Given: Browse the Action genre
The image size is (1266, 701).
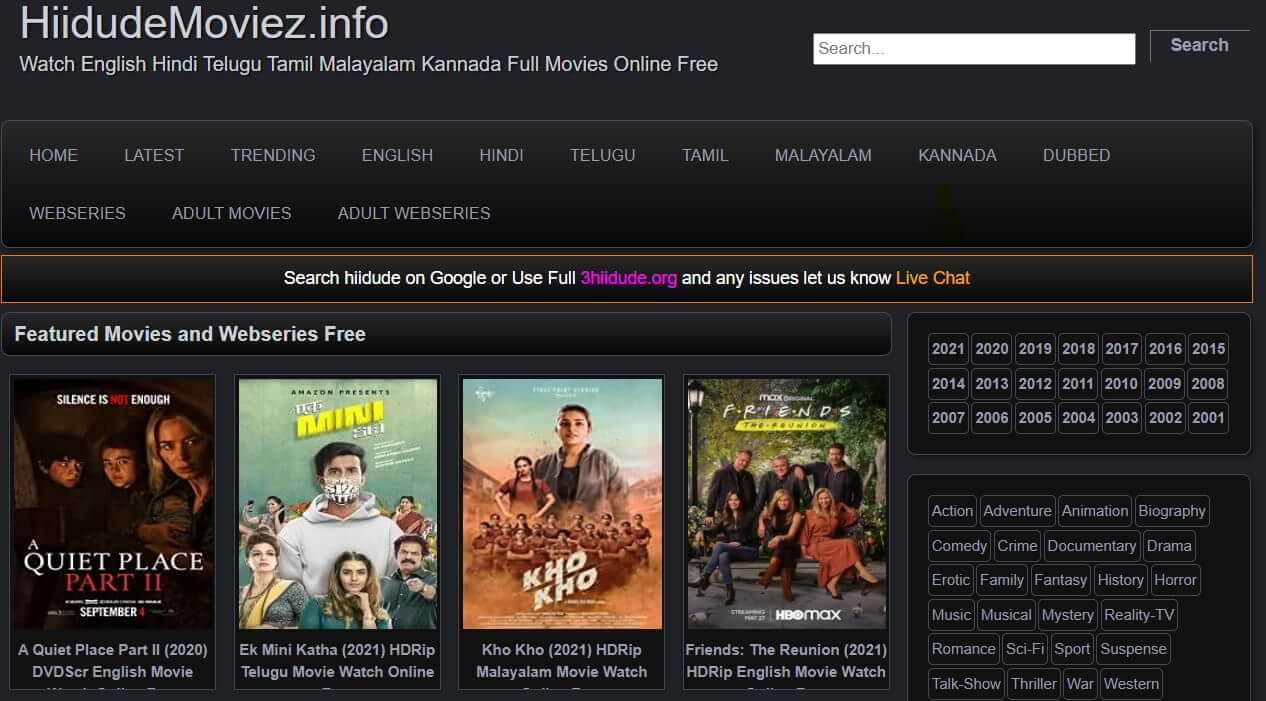Looking at the screenshot, I should (x=952, y=511).
